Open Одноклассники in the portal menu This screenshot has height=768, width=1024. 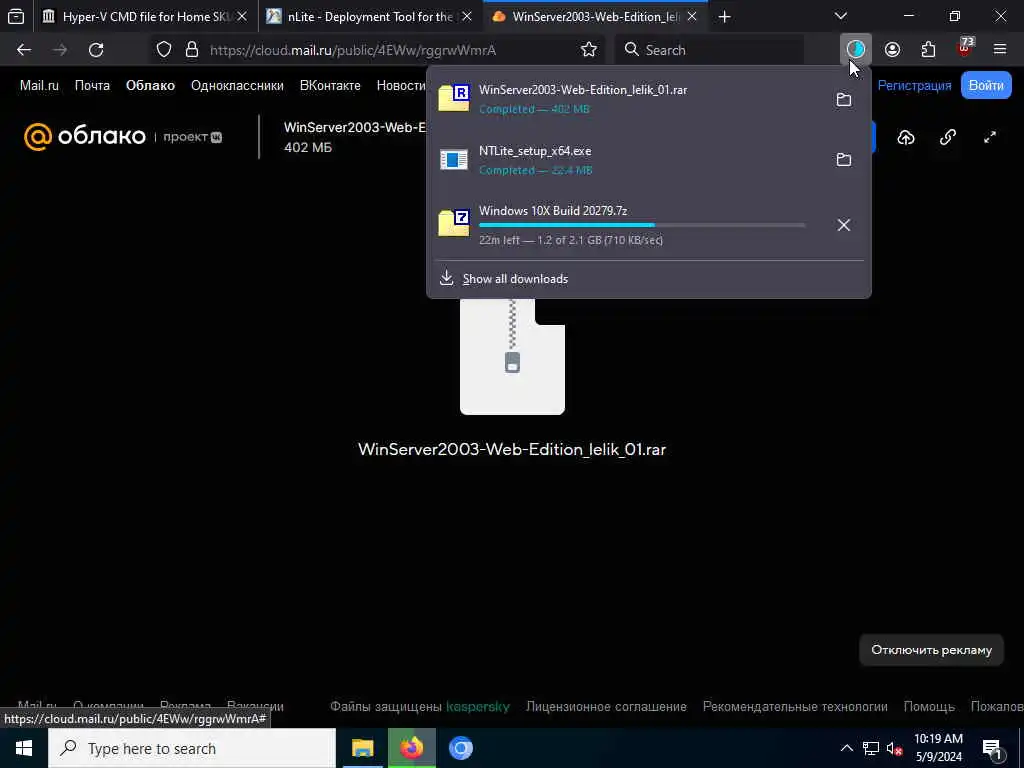pyautogui.click(x=237, y=86)
